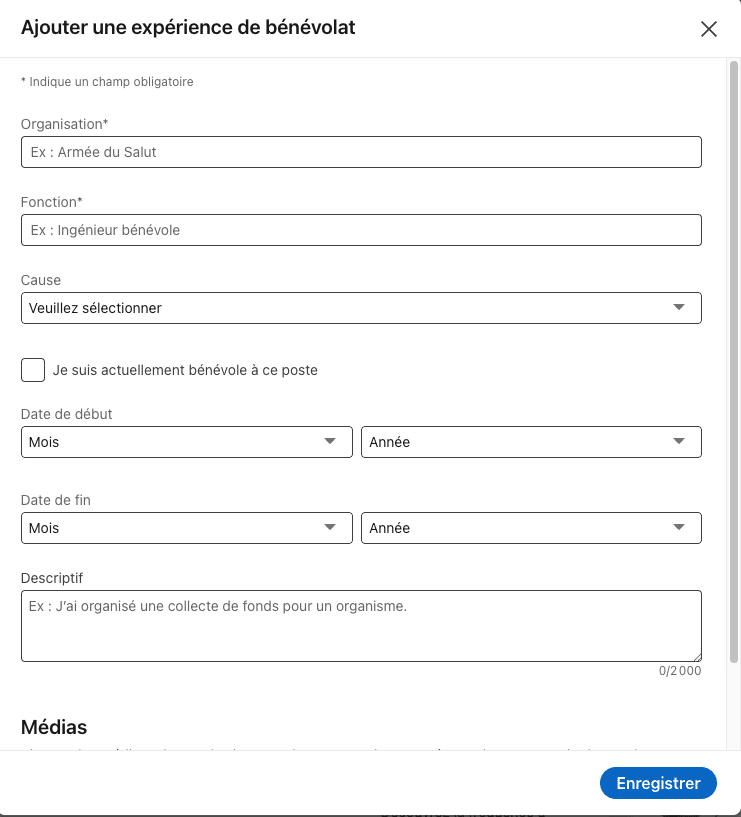Image resolution: width=741 pixels, height=817 pixels.
Task: Click the Médias section heading
Action: [x=54, y=727]
